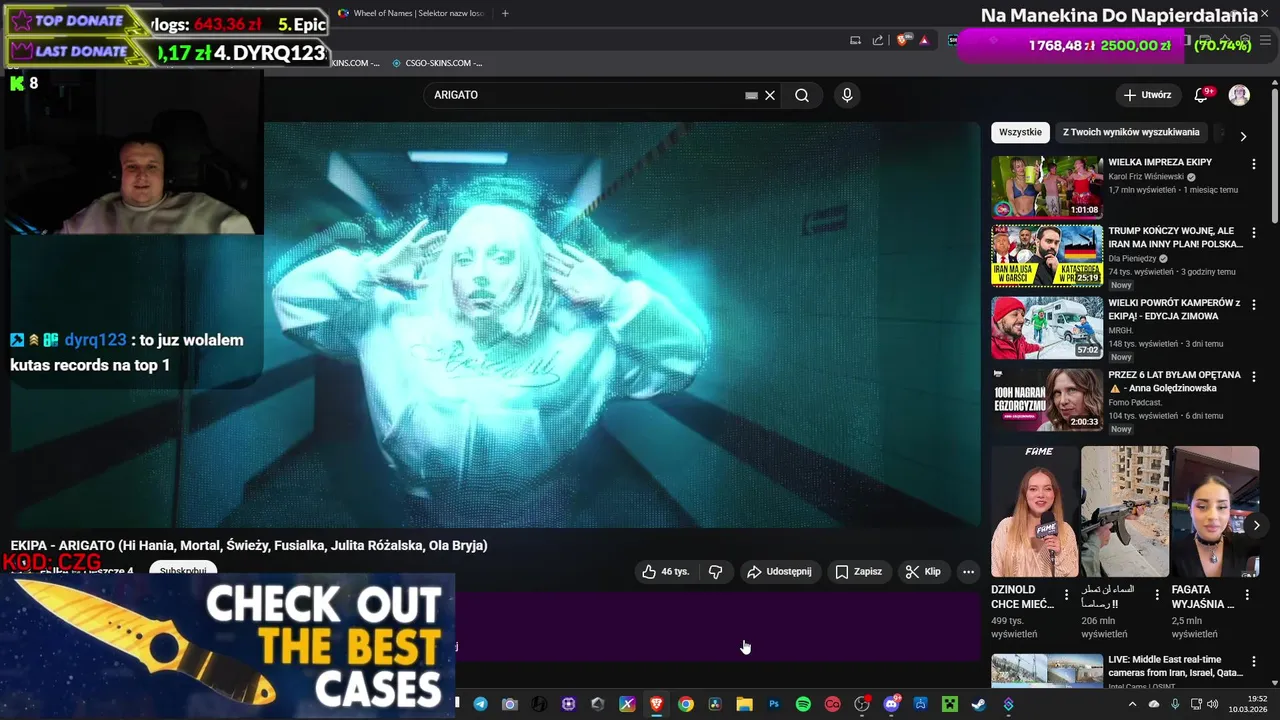
Task: Open options for LIVE Middle East video
Action: (1254, 662)
